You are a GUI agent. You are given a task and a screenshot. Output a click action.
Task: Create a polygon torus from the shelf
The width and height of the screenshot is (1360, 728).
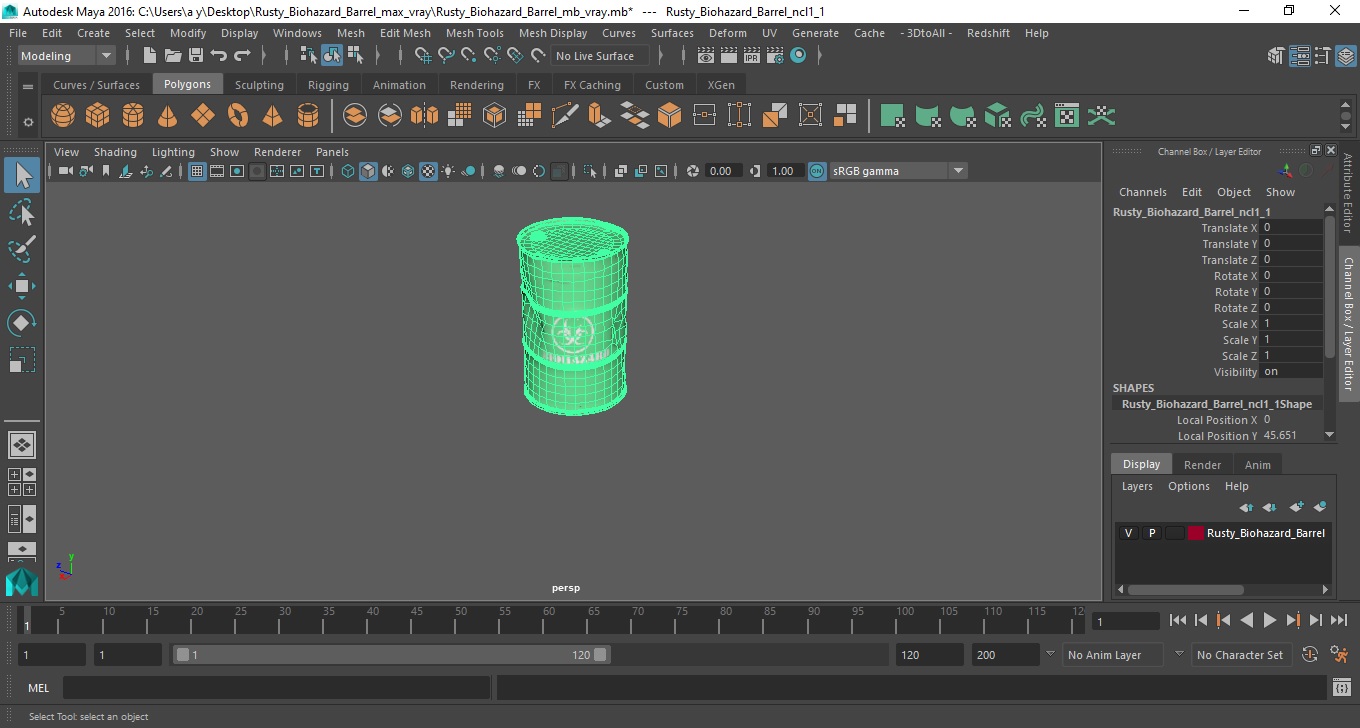pyautogui.click(x=238, y=116)
